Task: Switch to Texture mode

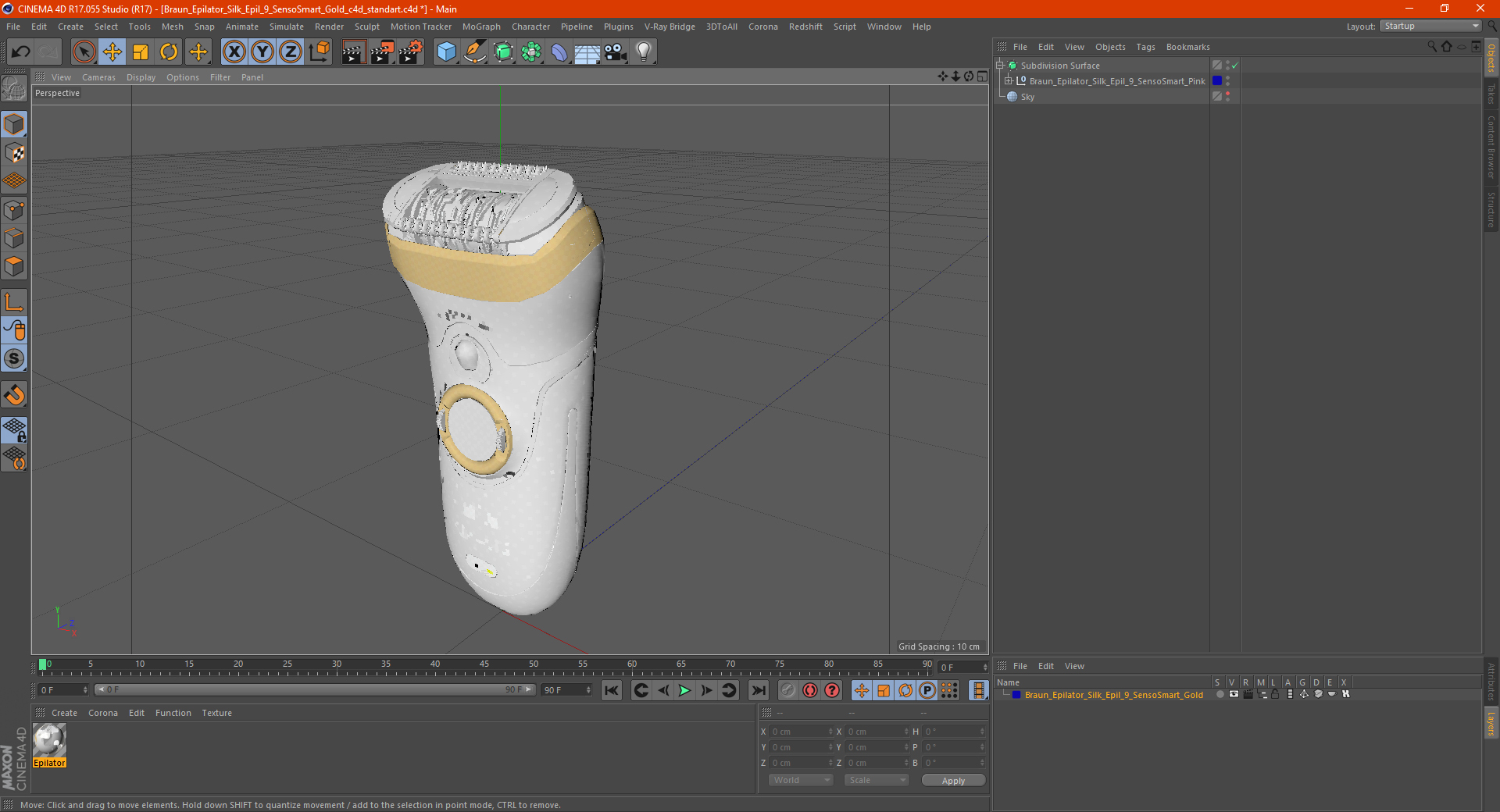Action: click(x=14, y=153)
